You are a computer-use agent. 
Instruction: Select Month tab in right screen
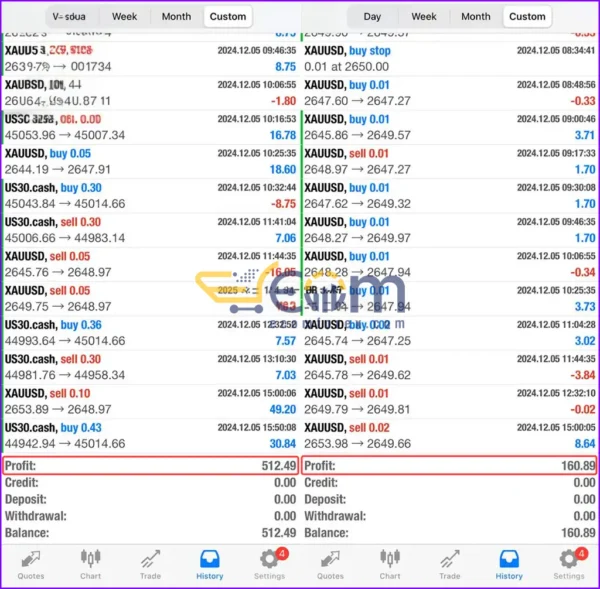click(x=476, y=16)
